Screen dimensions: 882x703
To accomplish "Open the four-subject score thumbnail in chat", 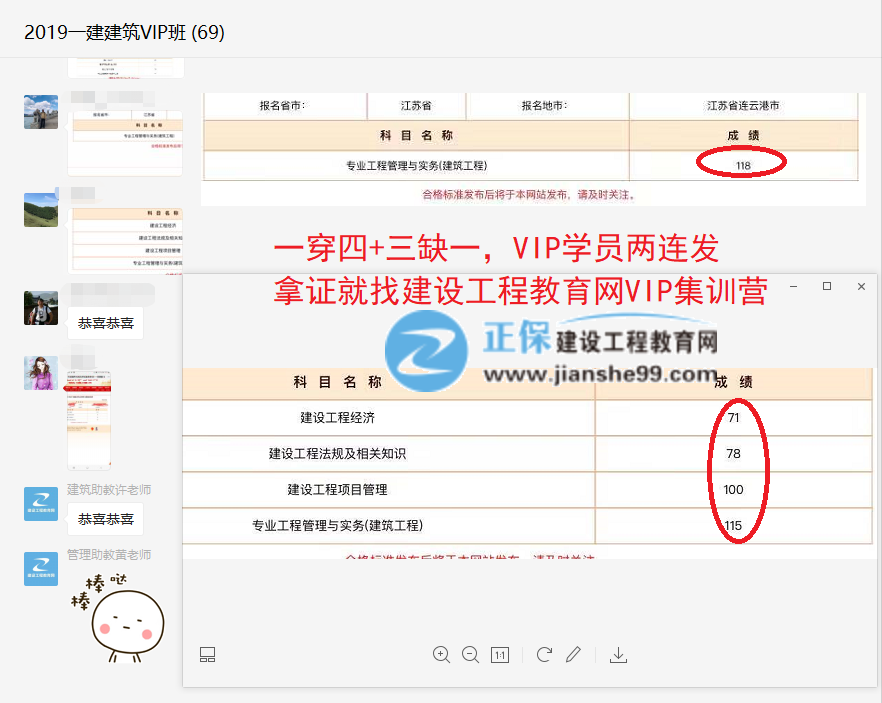I will [x=125, y=238].
